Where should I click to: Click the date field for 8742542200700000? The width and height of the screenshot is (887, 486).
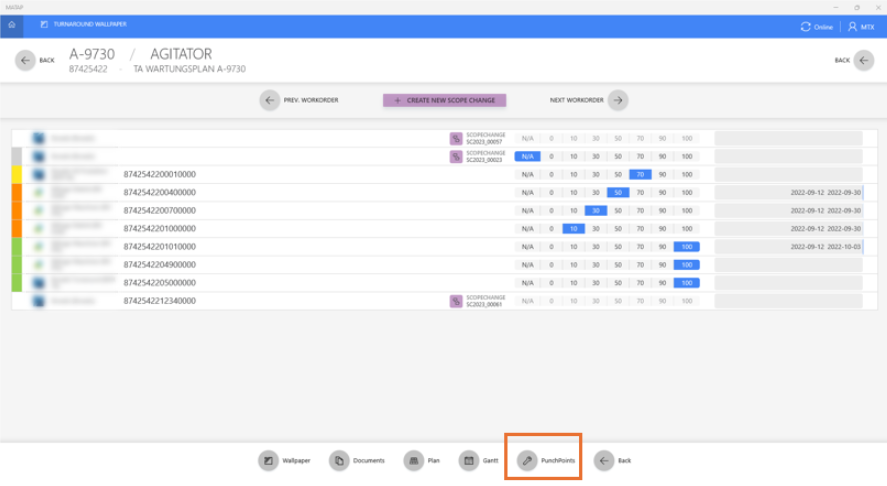tap(825, 210)
